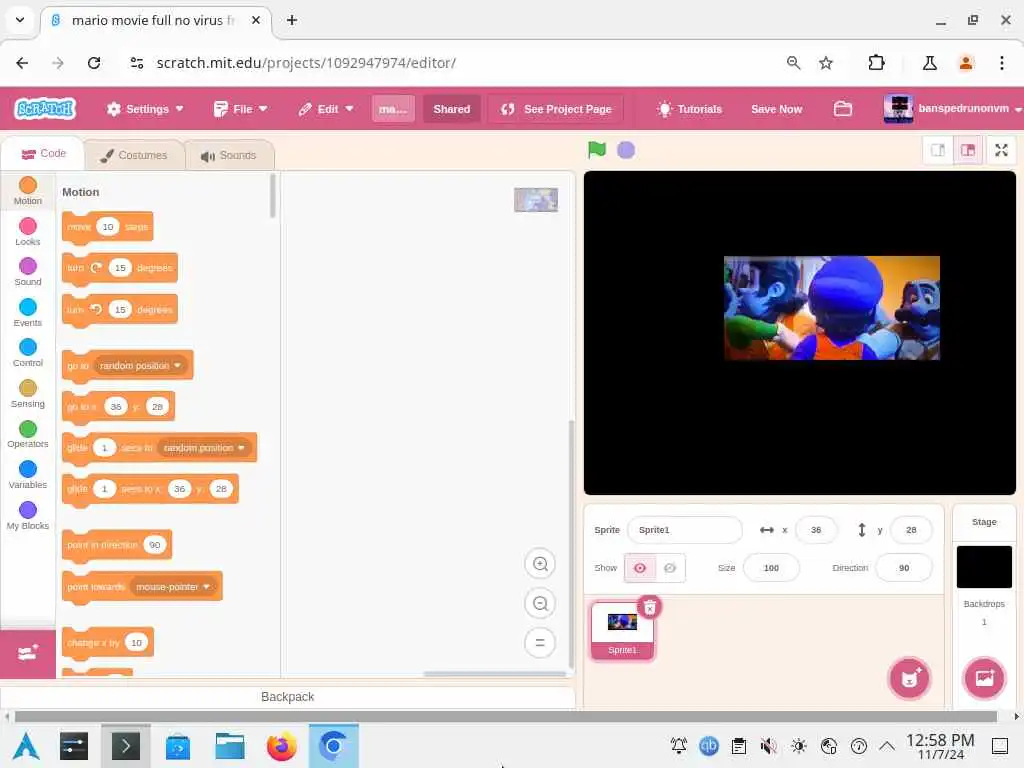Click the green flag to run project
The image size is (1024, 768).
pos(596,150)
